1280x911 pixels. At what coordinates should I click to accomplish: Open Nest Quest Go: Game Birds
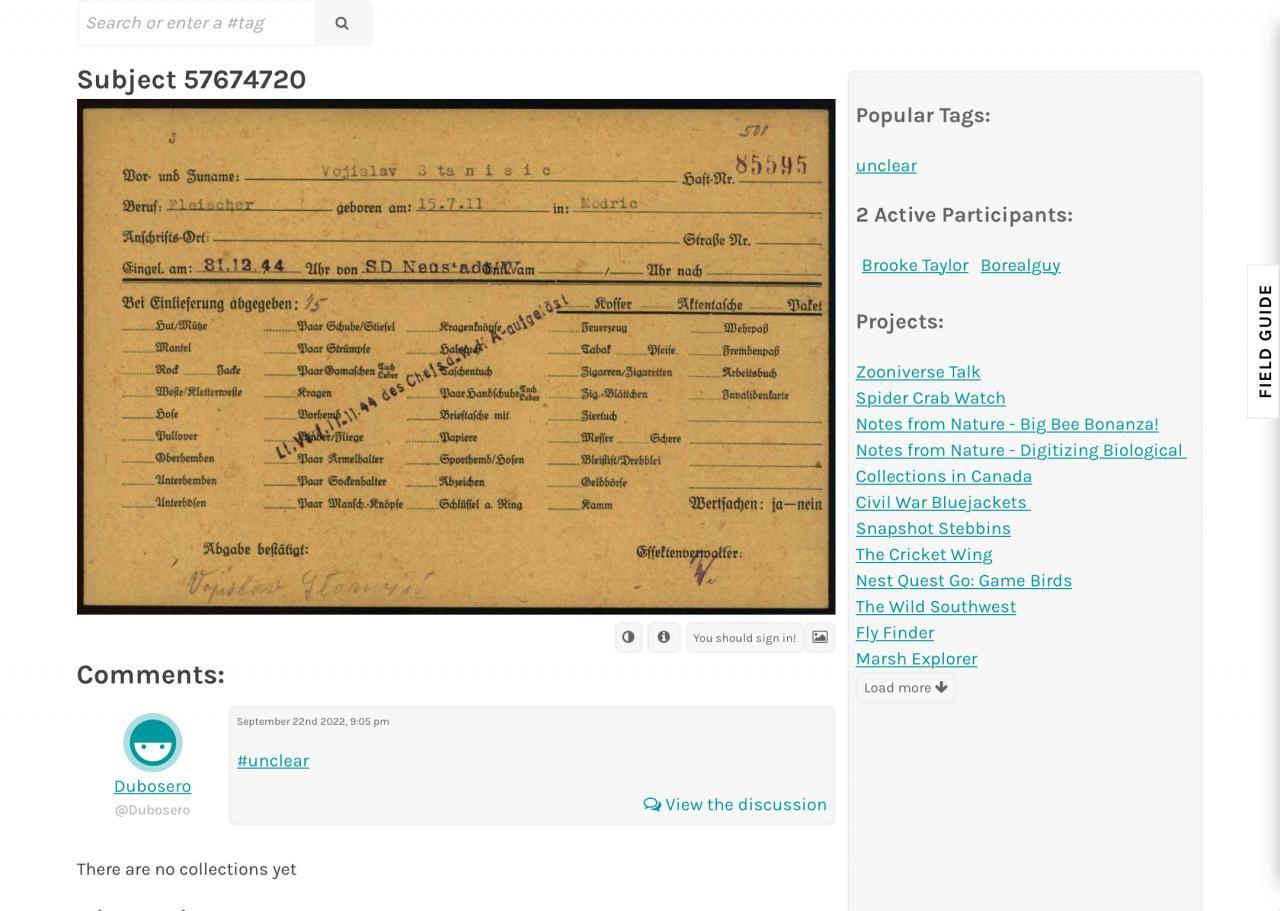point(964,580)
